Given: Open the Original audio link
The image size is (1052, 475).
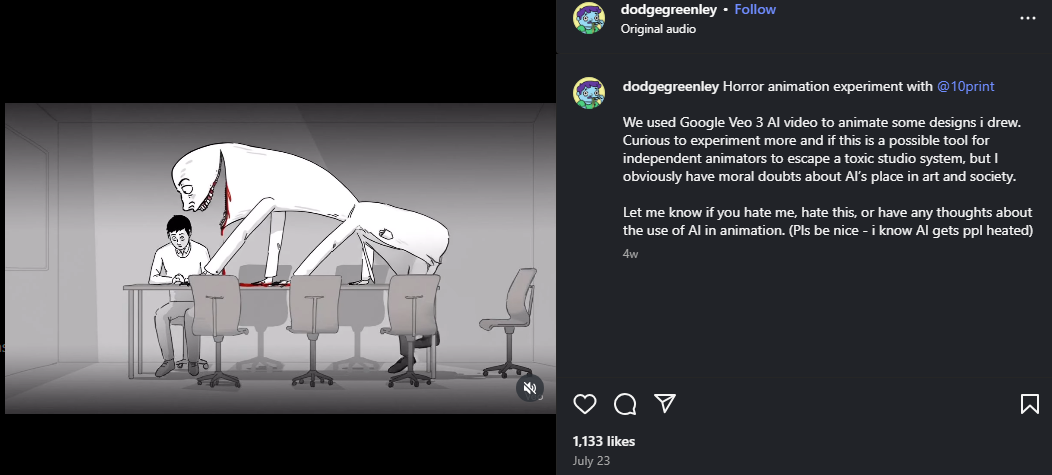Looking at the screenshot, I should (x=658, y=29).
